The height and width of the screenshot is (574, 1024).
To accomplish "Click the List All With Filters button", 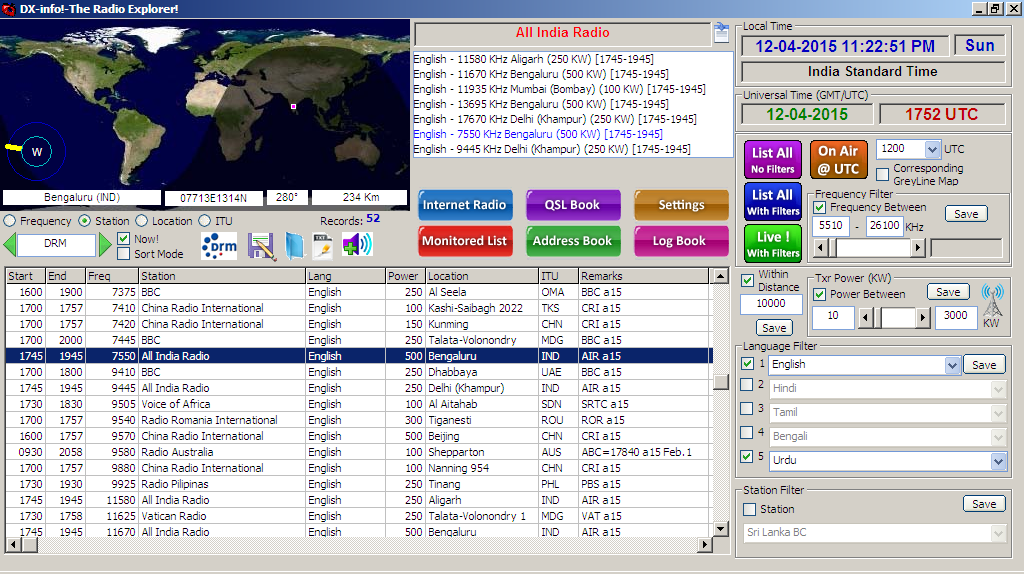I will [773, 202].
